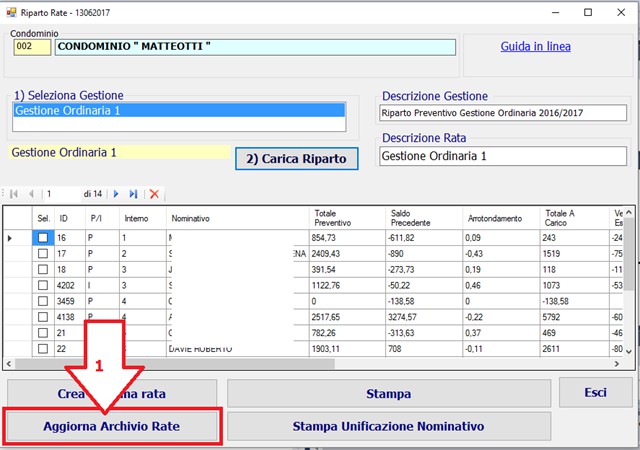Click the Interno column header
The width and height of the screenshot is (640, 450).
click(143, 218)
